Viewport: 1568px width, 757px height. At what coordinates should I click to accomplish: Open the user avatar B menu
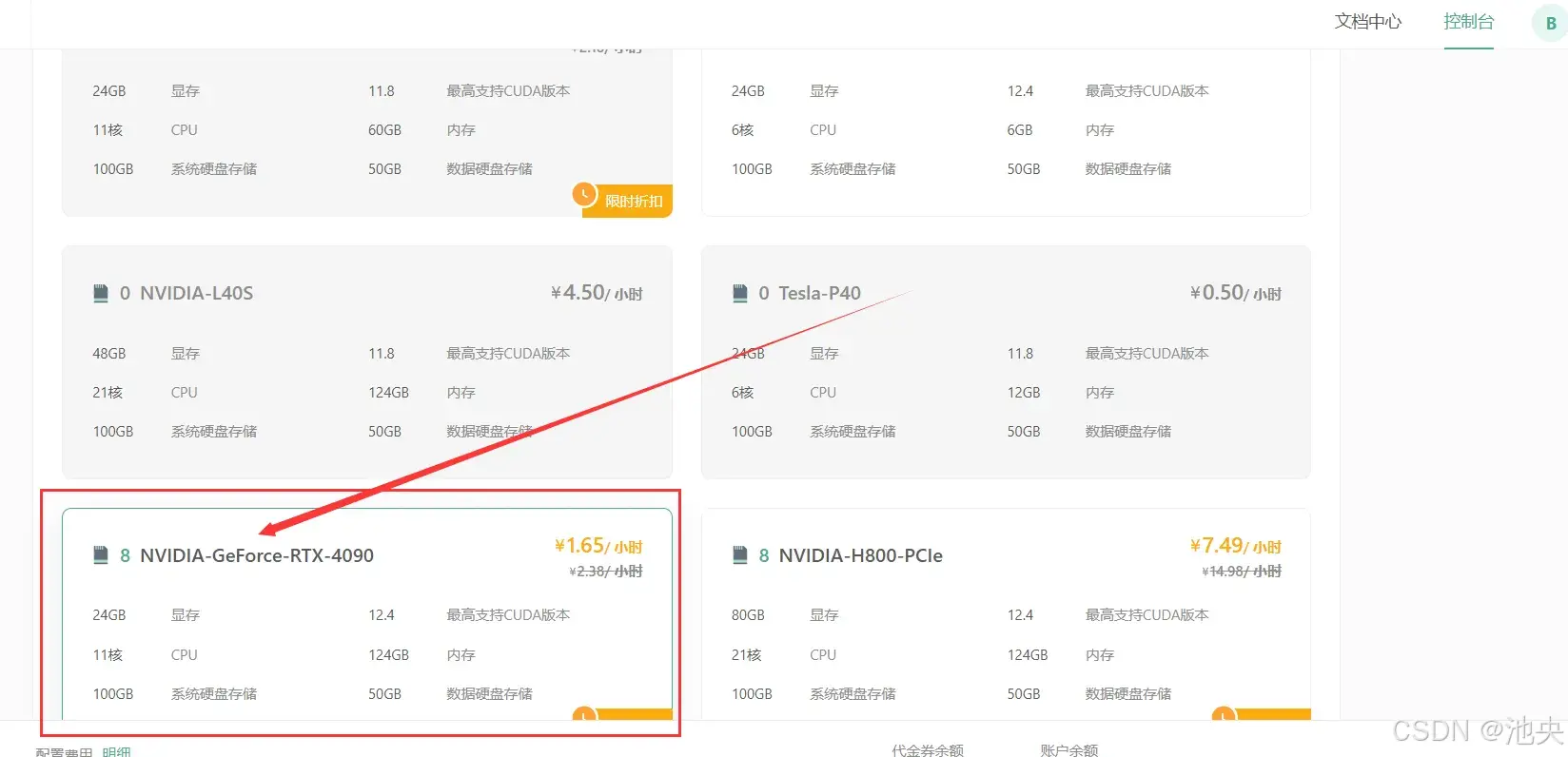(x=1550, y=23)
